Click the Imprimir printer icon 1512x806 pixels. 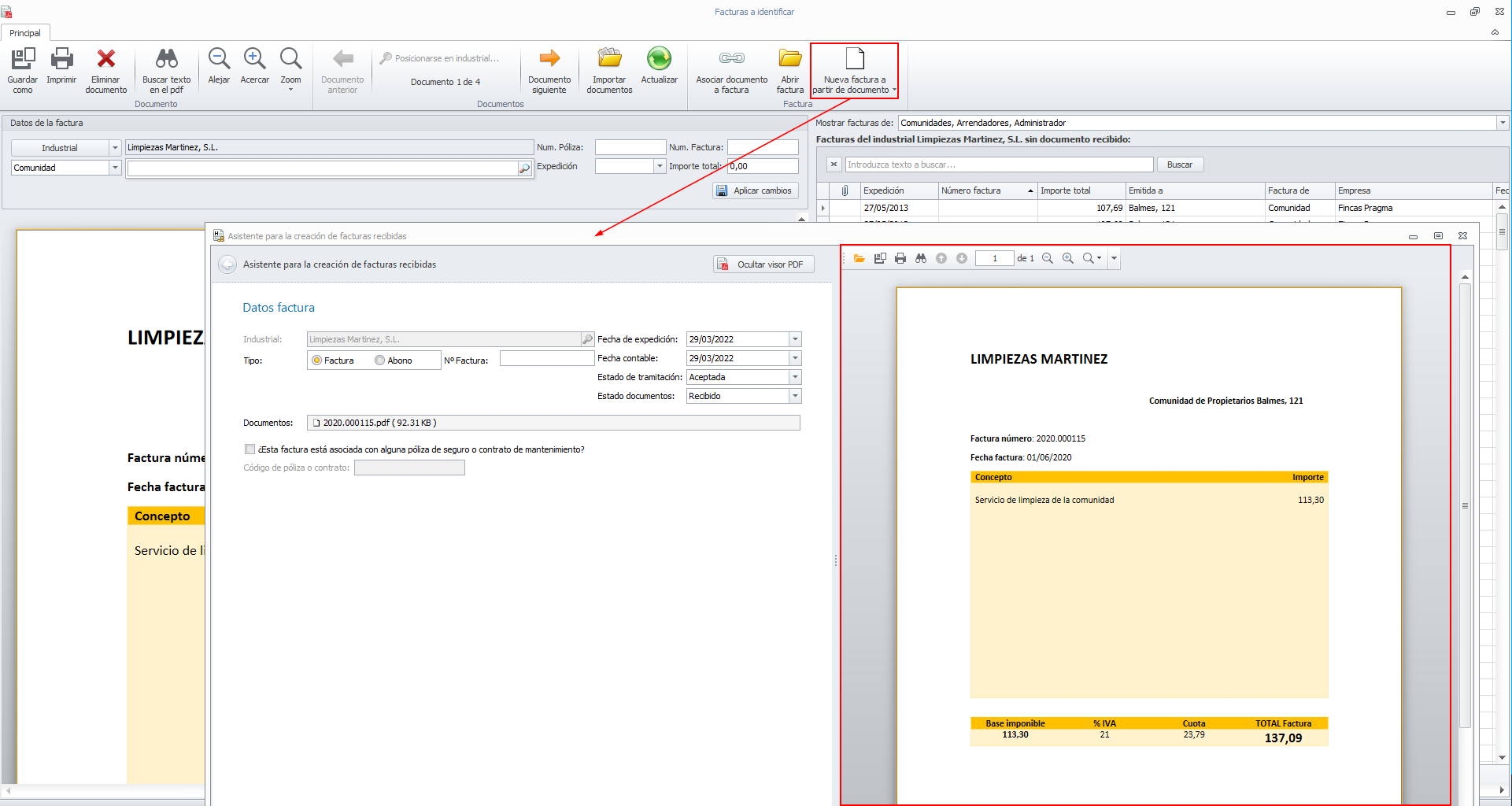click(61, 59)
